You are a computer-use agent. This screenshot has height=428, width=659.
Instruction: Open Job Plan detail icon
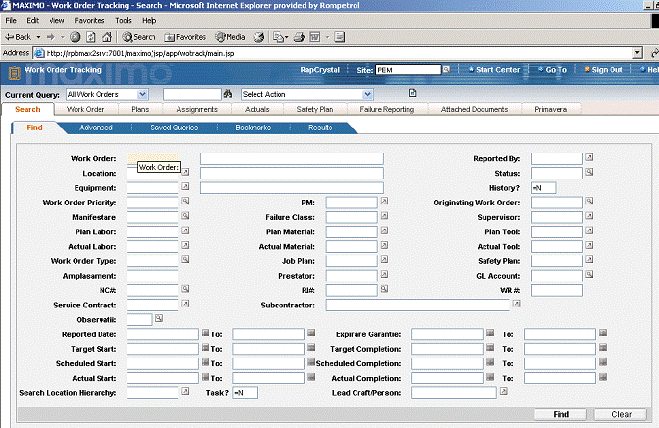pos(384,260)
